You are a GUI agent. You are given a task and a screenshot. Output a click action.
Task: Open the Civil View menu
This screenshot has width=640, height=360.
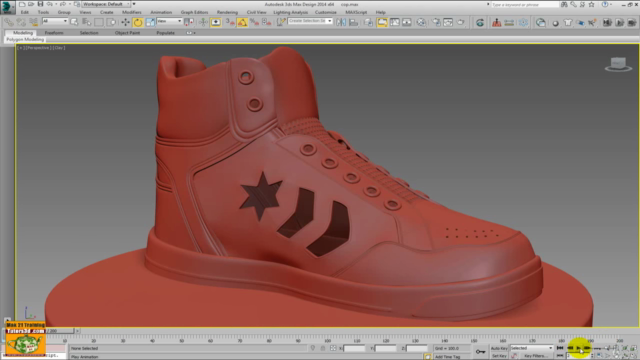tap(256, 12)
